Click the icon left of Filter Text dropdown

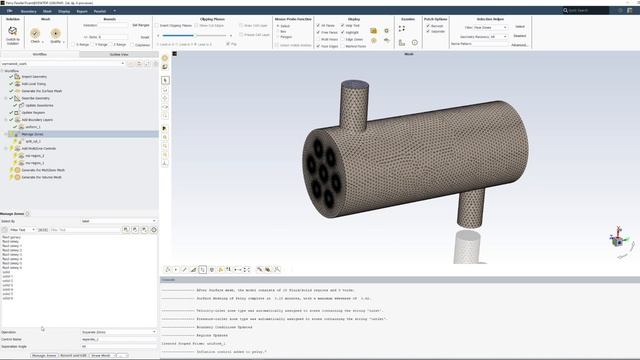tap(4, 230)
